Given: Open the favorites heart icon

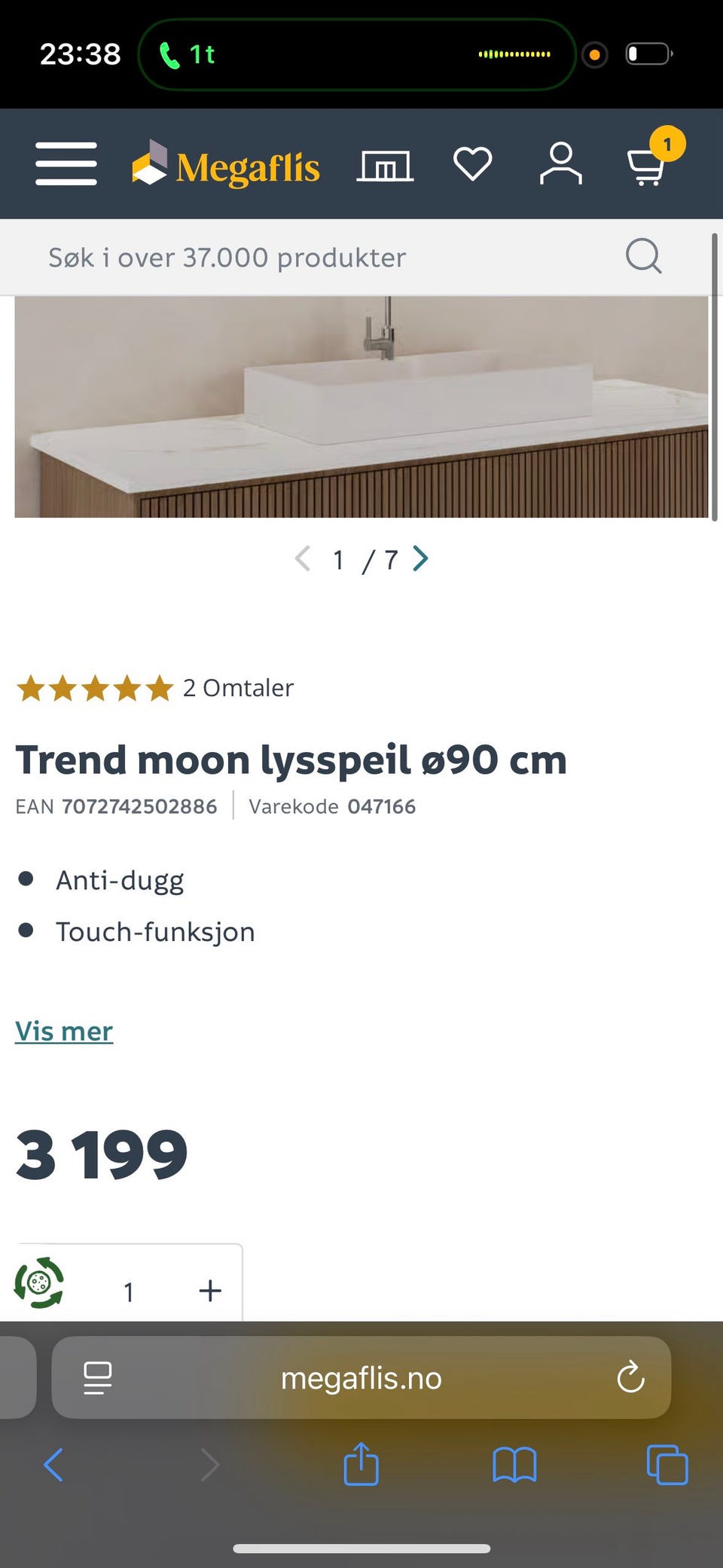Looking at the screenshot, I should (472, 164).
